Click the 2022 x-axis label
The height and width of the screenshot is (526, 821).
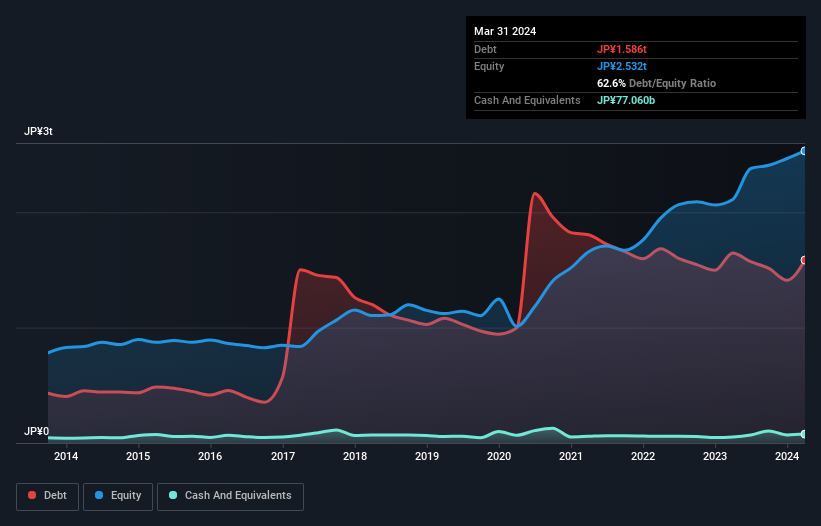tap(643, 456)
